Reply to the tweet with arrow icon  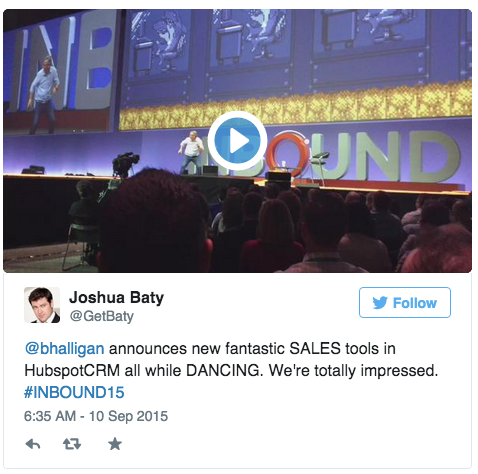(33, 444)
